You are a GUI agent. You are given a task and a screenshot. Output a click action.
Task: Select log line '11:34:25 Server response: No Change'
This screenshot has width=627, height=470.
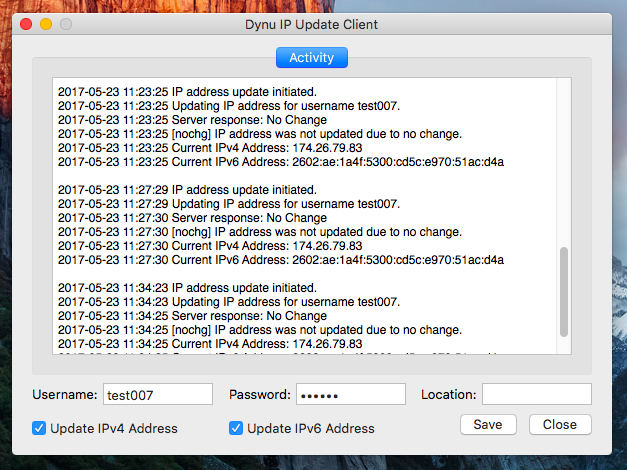tap(192, 316)
